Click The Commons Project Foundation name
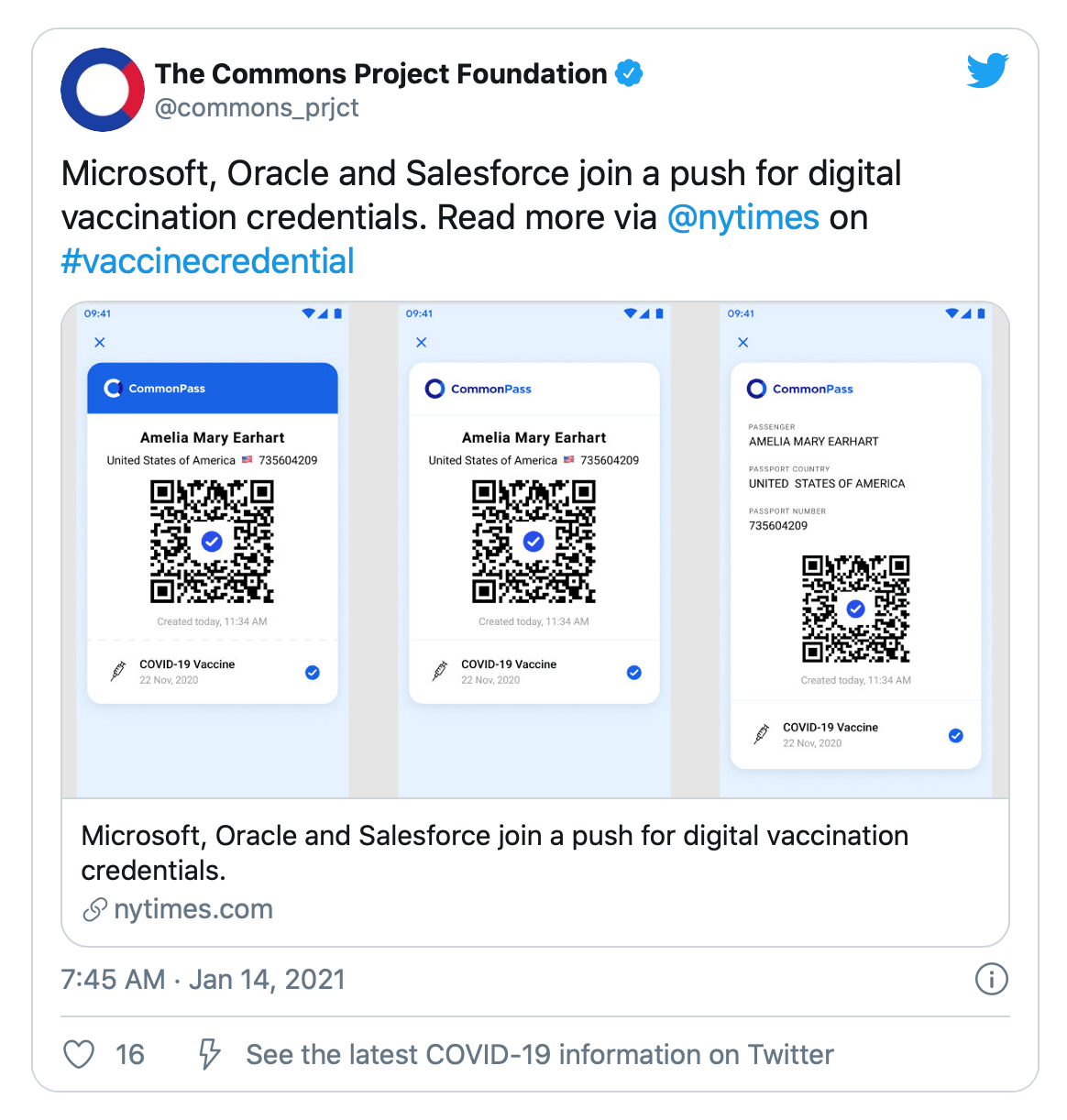Viewport: 1067px width, 1120px height. [380, 73]
